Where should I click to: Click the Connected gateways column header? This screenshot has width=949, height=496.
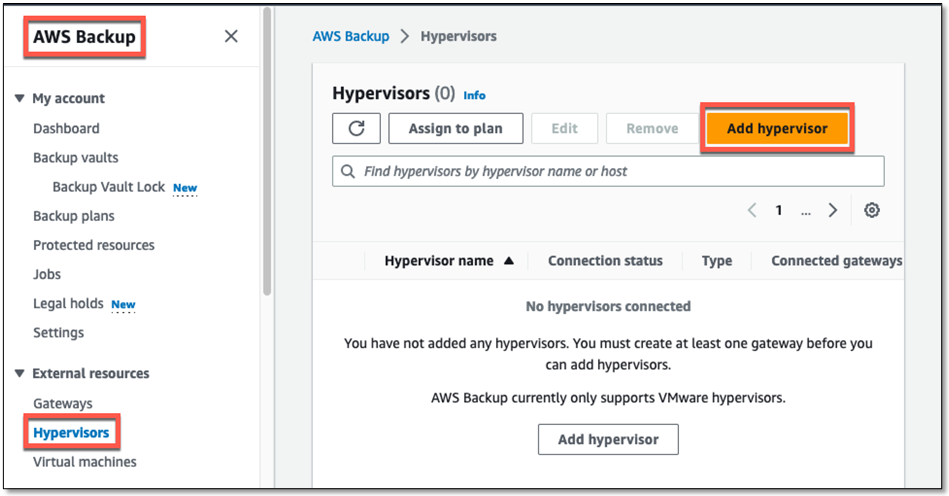[836, 261]
